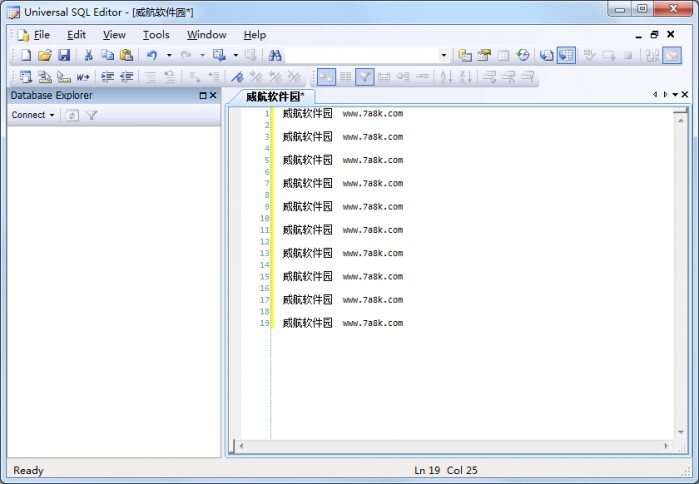Click the window-with-arrow icon starting second toolbar
The image size is (699, 484).
[x=26, y=78]
